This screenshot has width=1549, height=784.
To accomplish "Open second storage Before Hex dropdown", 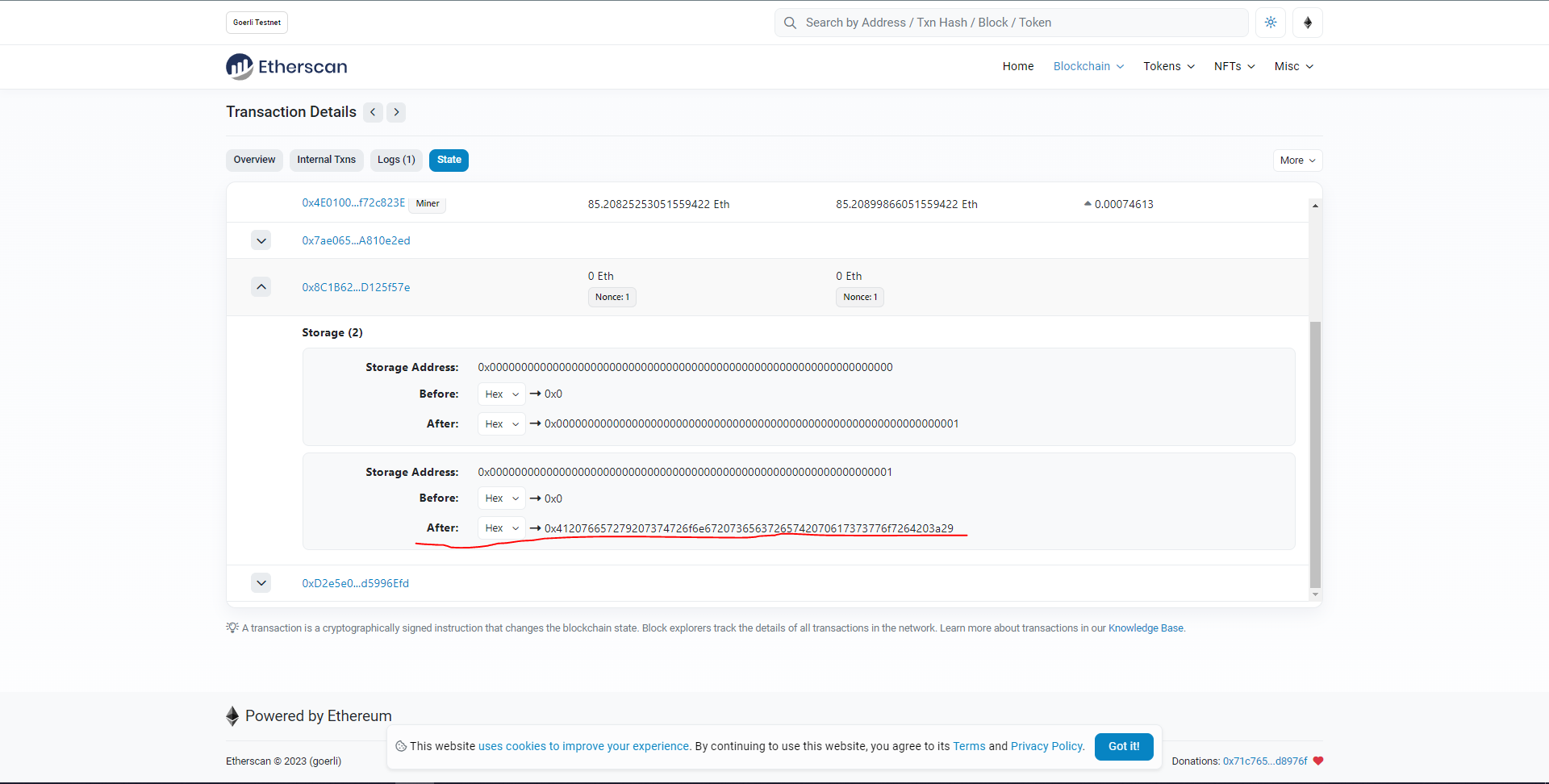I will pyautogui.click(x=502, y=498).
